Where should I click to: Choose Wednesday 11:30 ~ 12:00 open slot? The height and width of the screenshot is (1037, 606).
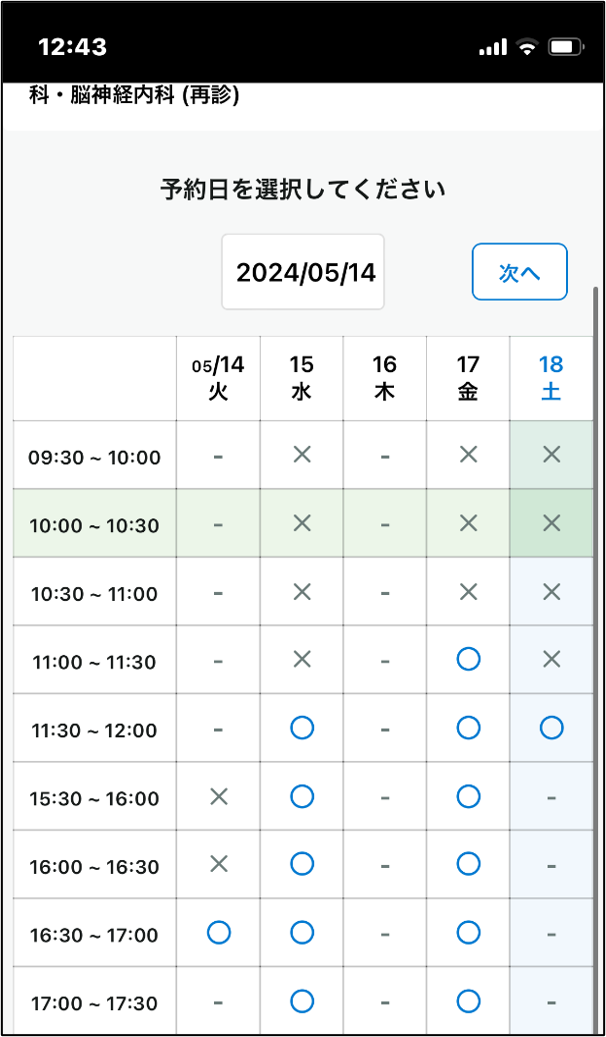[302, 728]
